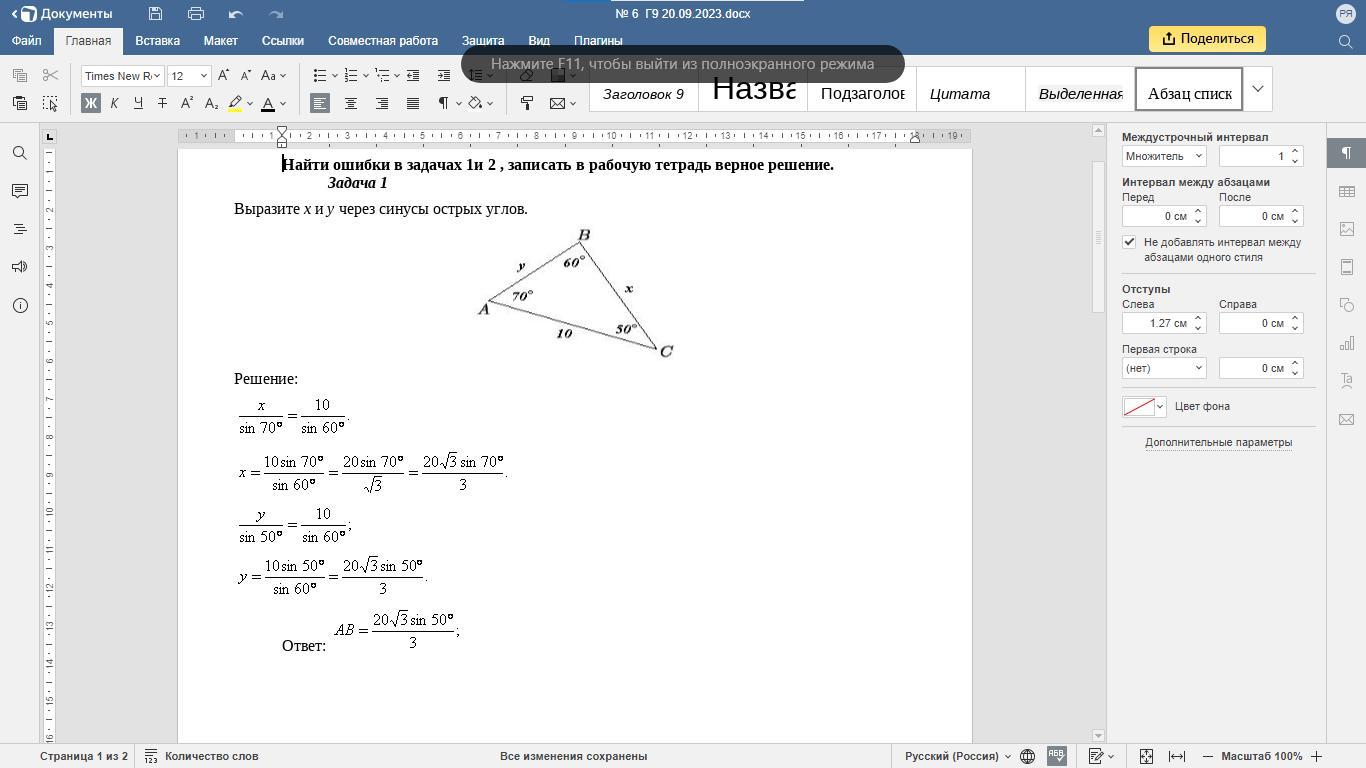Open the Comments panel in left sidebar

pos(20,191)
